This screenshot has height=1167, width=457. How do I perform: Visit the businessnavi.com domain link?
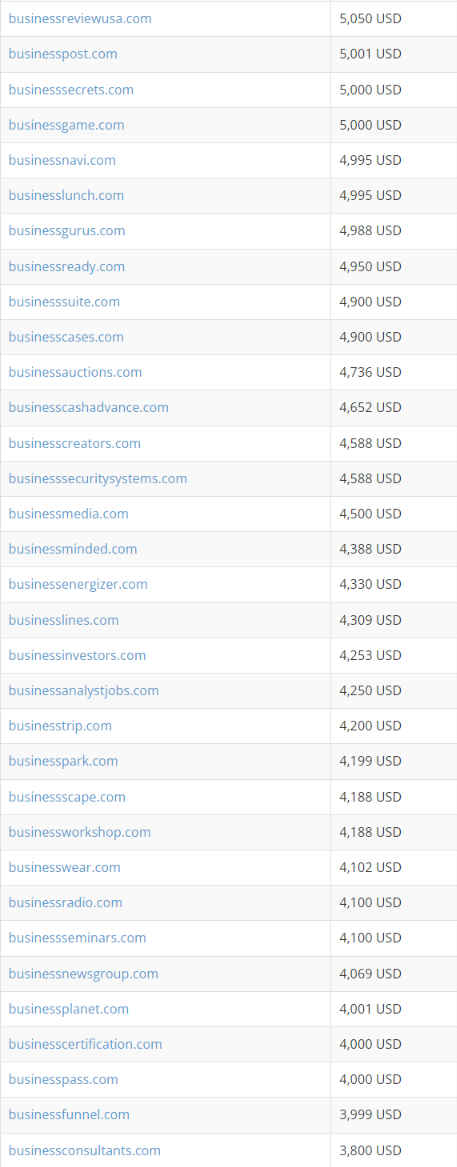click(62, 160)
